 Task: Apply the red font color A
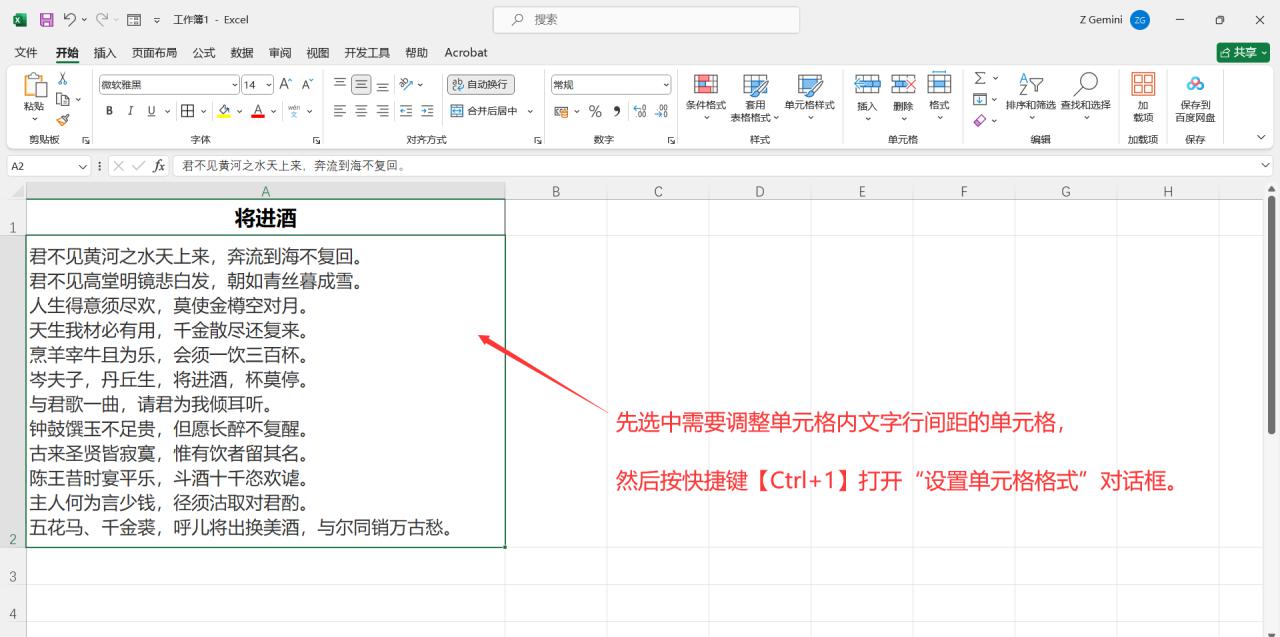pos(258,111)
